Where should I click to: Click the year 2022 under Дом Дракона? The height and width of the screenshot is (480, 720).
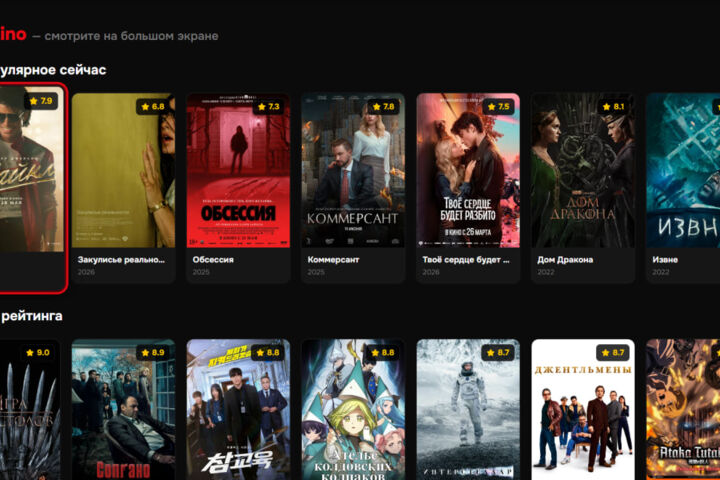point(546,272)
